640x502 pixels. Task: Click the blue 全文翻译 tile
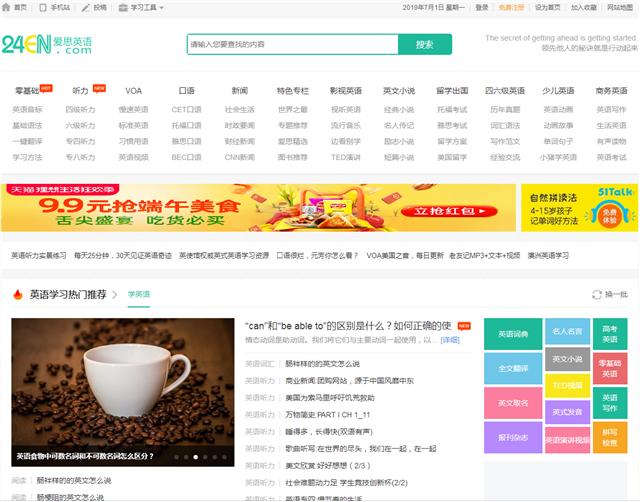point(513,369)
